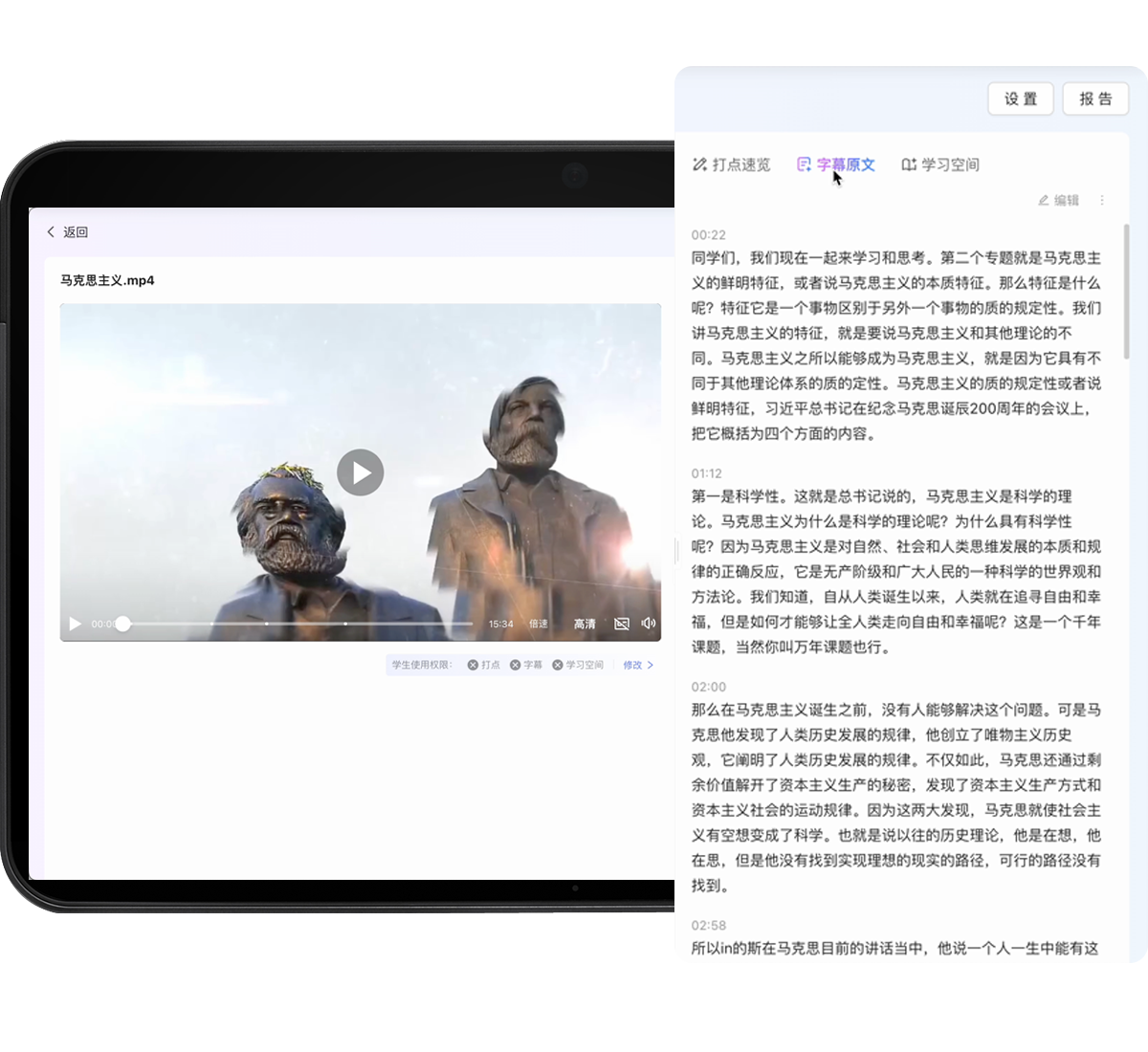Open the 学习空间 tab
The width and height of the screenshot is (1148, 1052).
point(940,164)
